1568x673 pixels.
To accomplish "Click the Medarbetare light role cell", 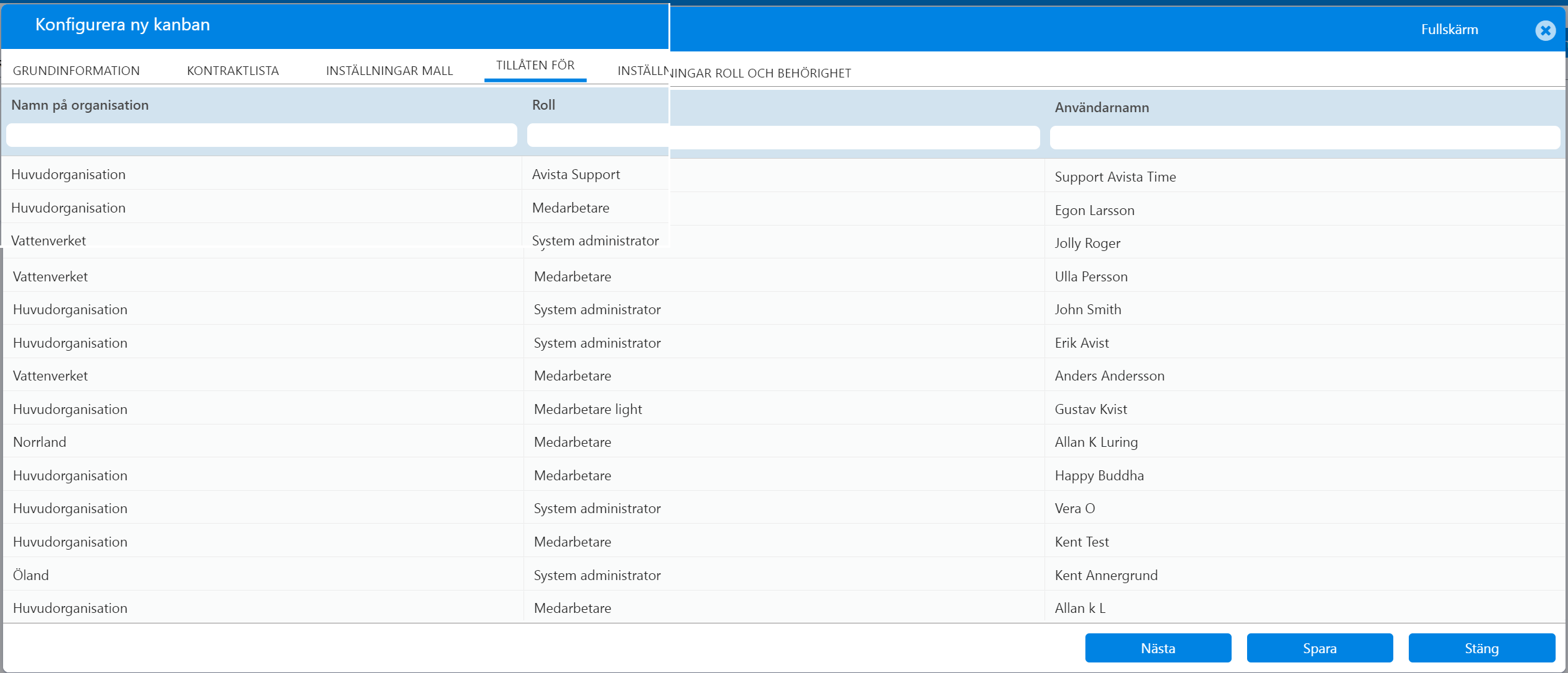I will pos(588,409).
